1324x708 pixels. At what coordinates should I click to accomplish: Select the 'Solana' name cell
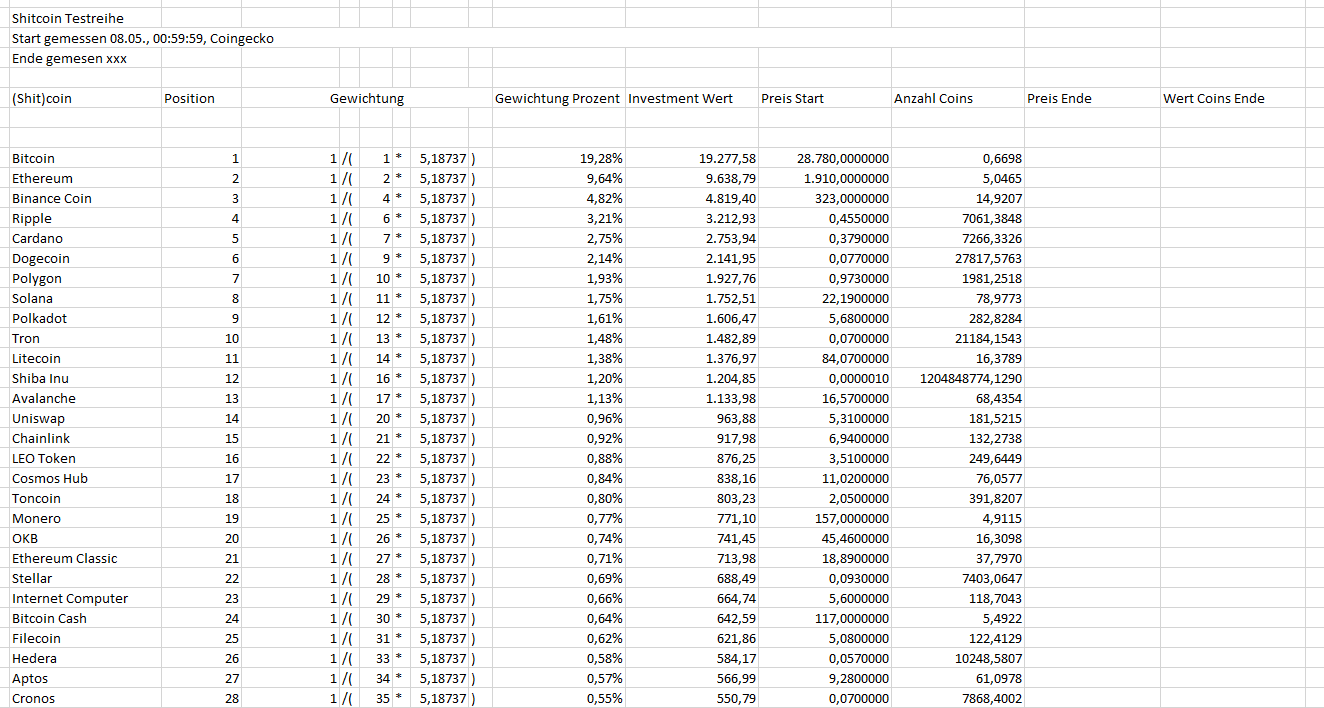86,298
